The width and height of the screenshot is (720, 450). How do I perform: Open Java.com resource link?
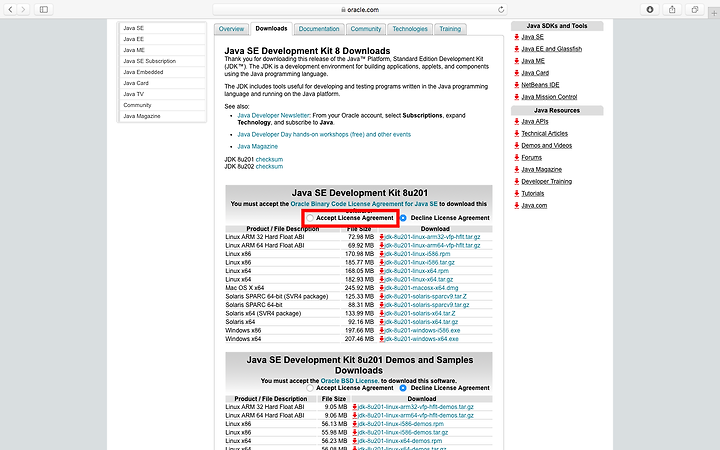point(534,205)
